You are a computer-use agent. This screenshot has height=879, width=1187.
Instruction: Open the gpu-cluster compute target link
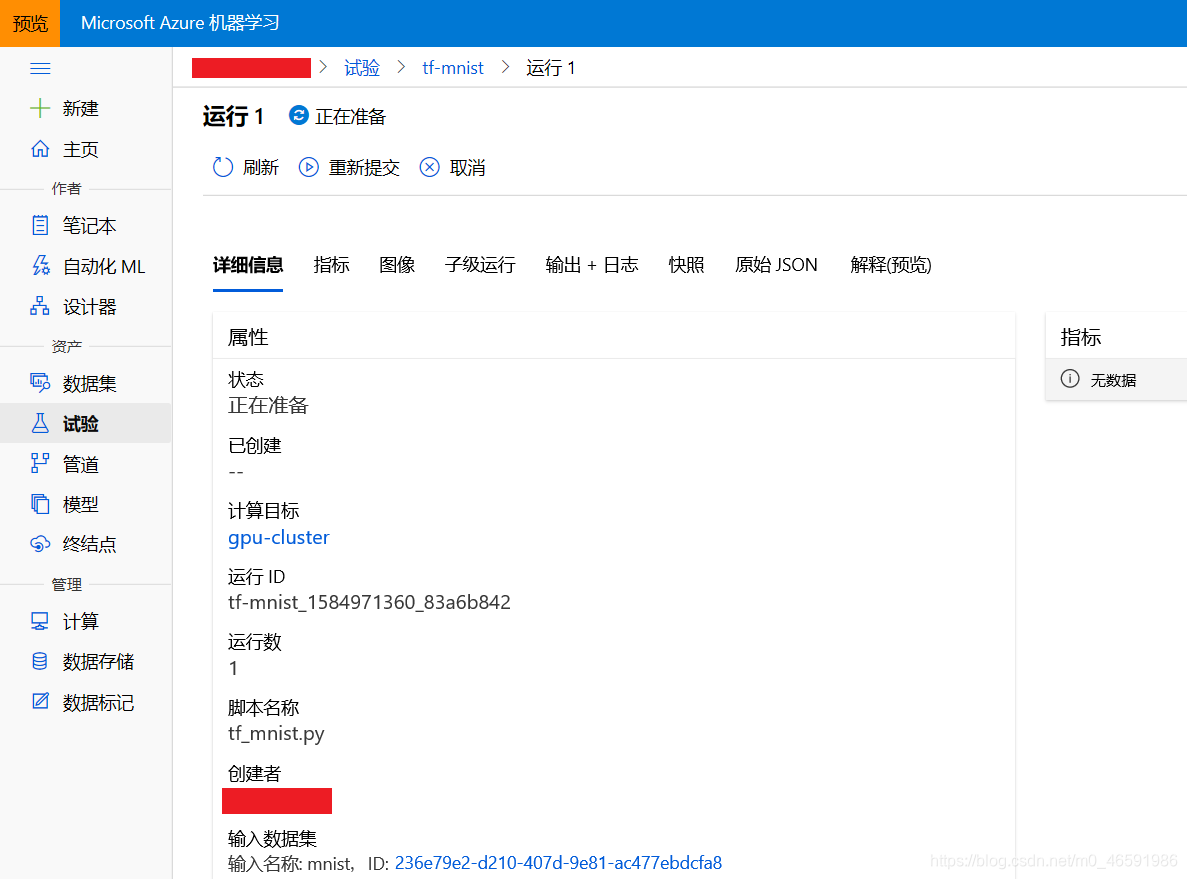tap(279, 538)
